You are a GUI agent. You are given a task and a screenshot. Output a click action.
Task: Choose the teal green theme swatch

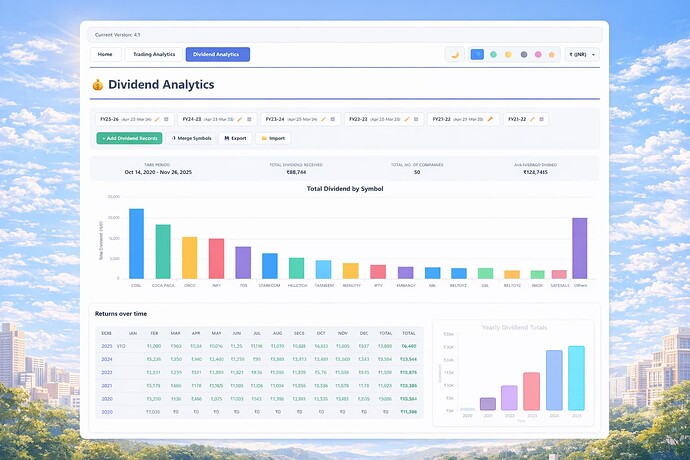click(493, 54)
